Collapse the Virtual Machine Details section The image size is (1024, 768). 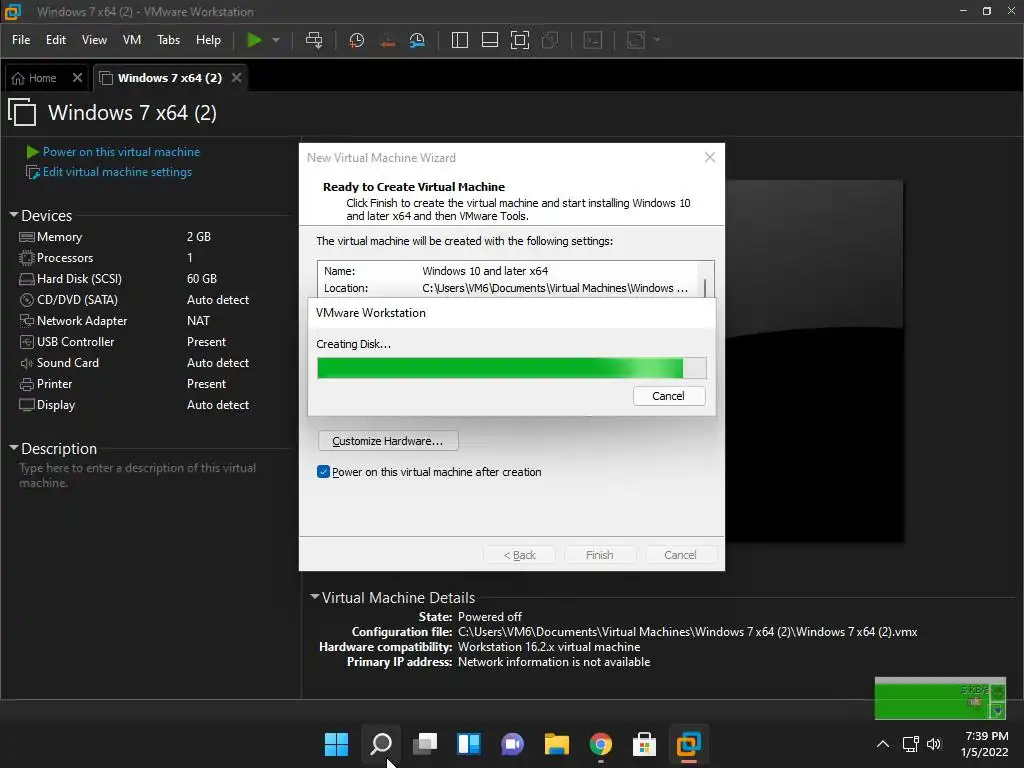pyautogui.click(x=315, y=597)
